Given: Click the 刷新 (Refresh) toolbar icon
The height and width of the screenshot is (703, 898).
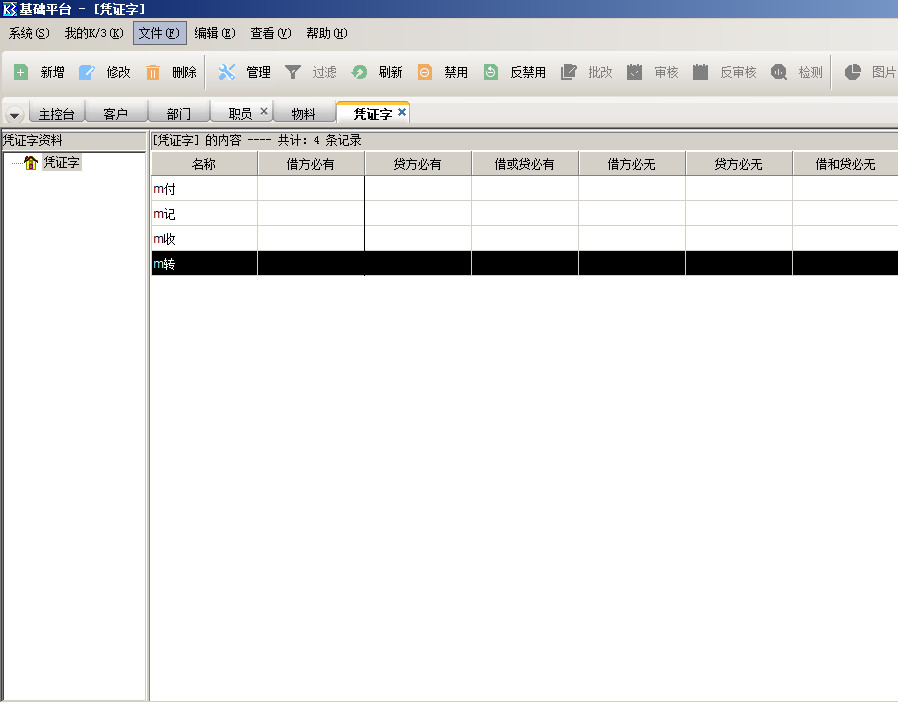Looking at the screenshot, I should coord(359,72).
